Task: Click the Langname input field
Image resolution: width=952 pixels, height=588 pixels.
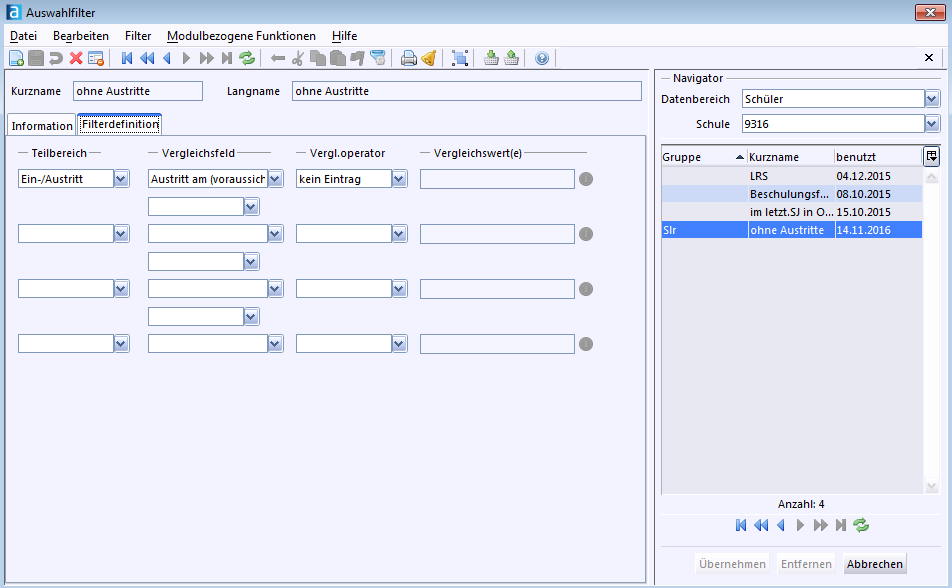Action: pyautogui.click(x=466, y=91)
